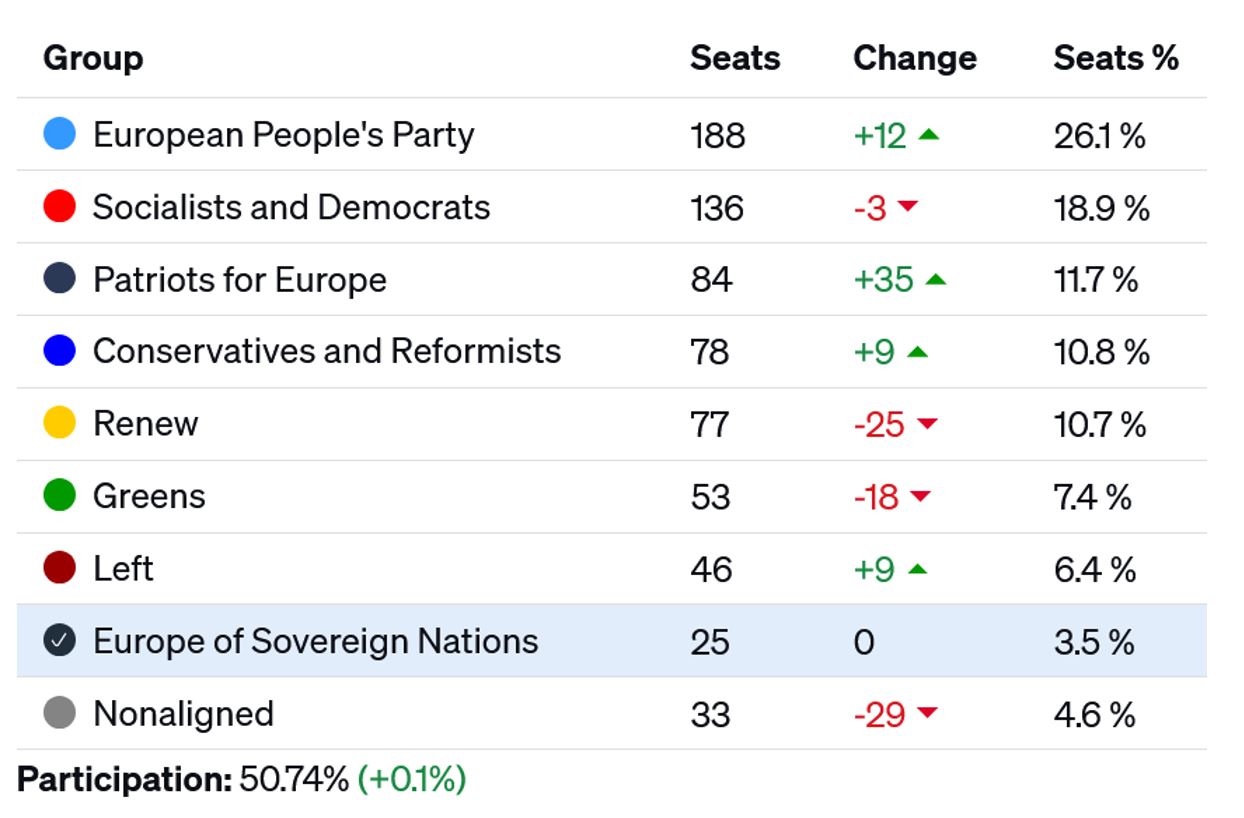The image size is (1244, 818).
Task: Toggle the Patriots for Europe dark dot
Action: click(60, 279)
